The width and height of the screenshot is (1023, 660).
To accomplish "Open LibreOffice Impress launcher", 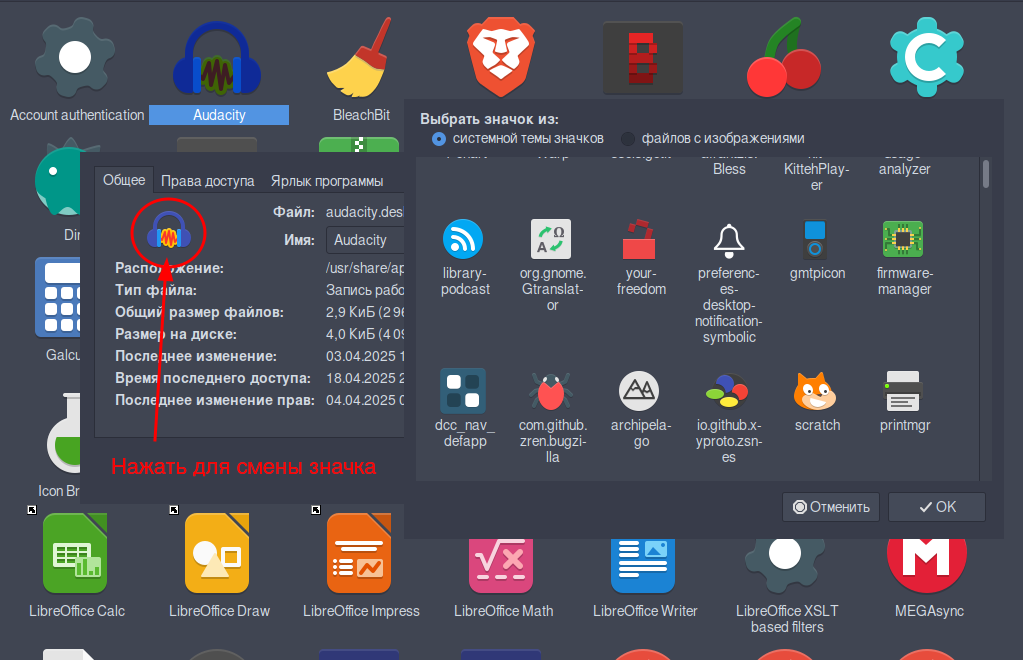I will click(x=359, y=553).
